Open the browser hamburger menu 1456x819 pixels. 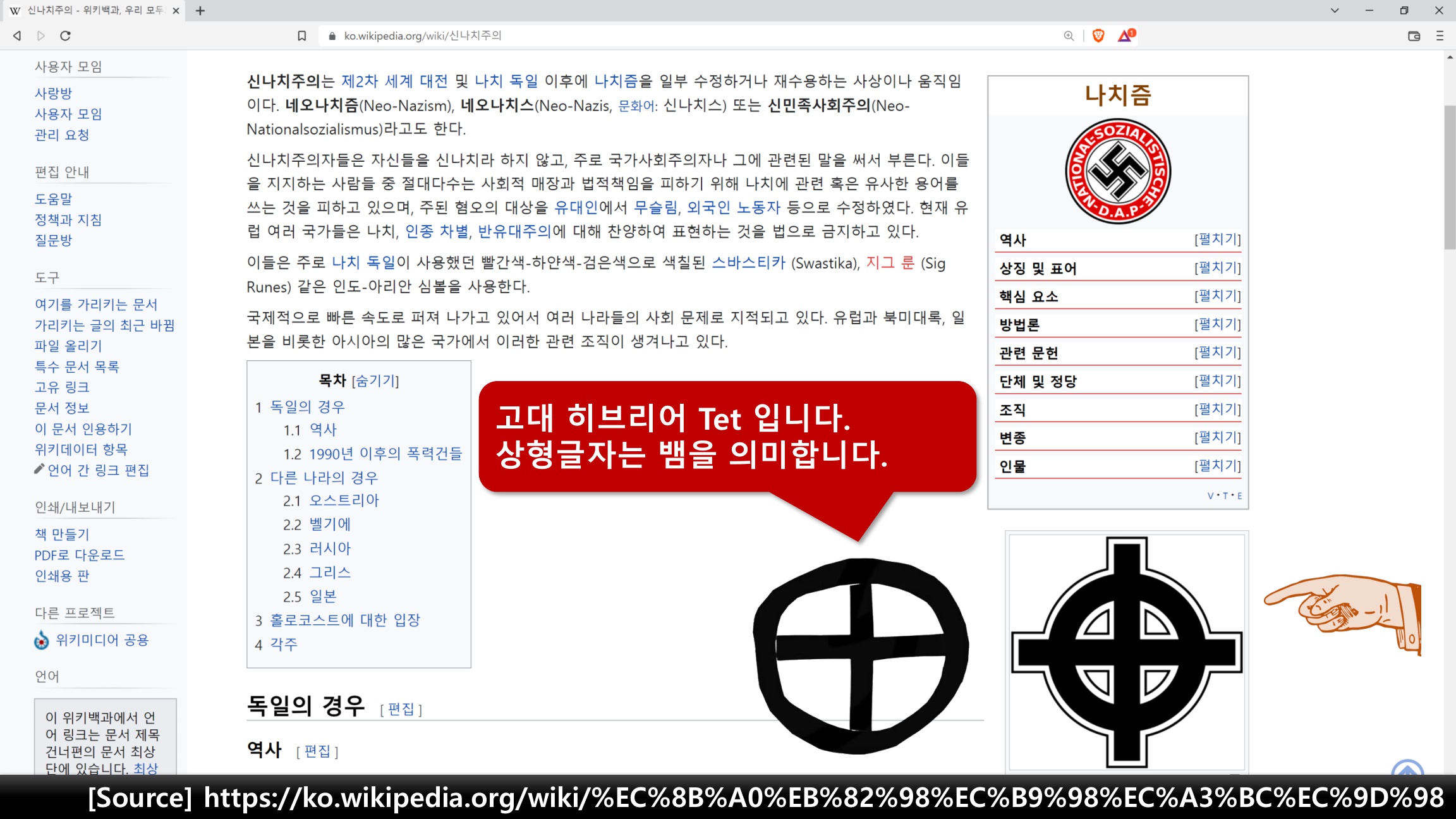click(x=1440, y=36)
